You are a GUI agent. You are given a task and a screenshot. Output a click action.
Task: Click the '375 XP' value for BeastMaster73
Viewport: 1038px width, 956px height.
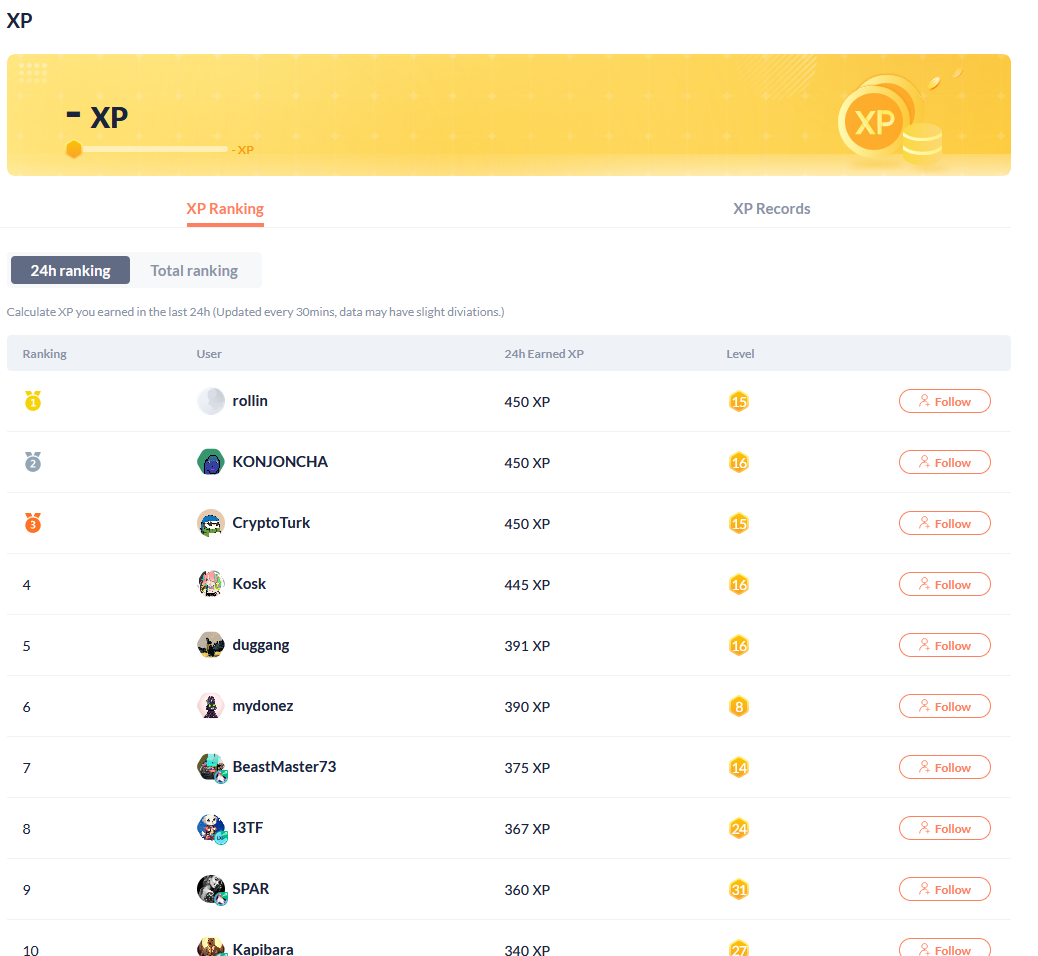click(527, 767)
